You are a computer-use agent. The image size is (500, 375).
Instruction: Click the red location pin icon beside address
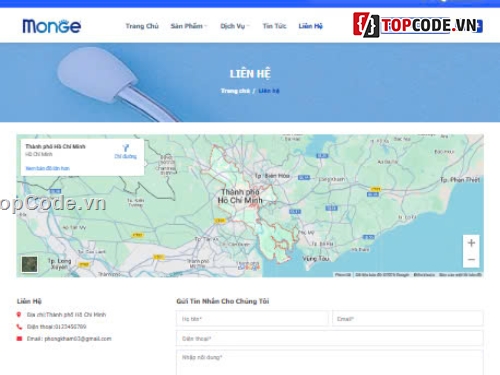pyautogui.click(x=19, y=314)
